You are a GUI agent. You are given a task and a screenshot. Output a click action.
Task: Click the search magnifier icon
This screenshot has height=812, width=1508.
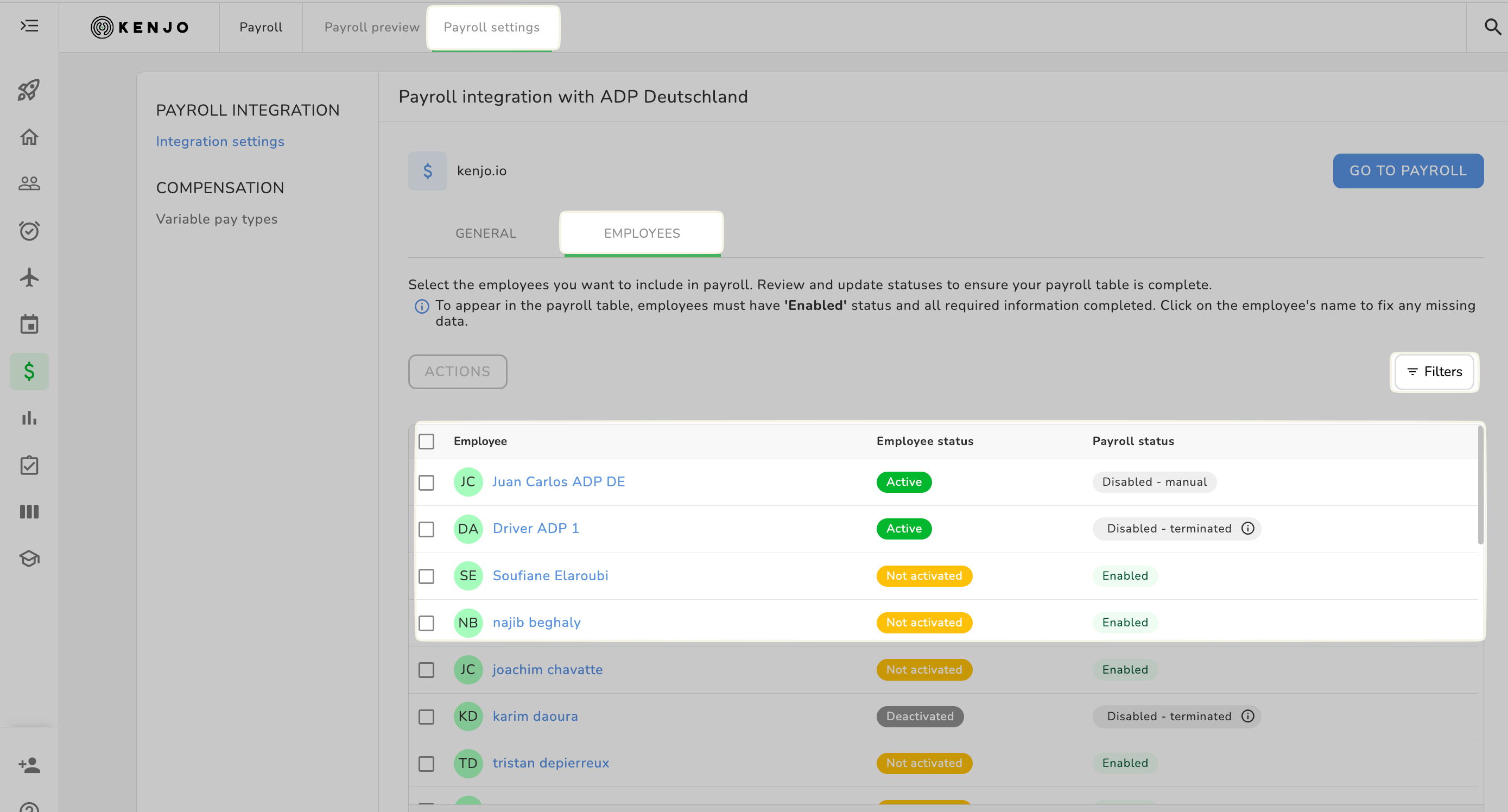(1492, 27)
